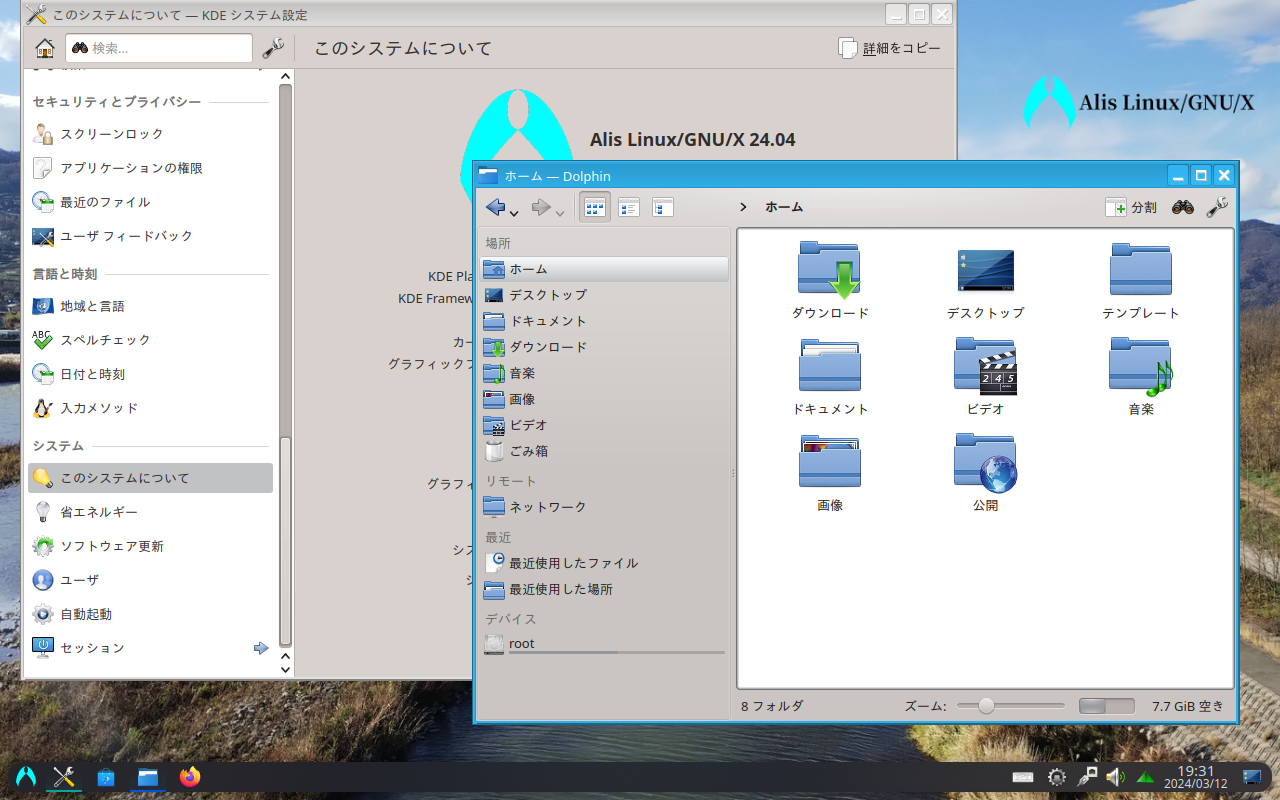Click System Settings sidebar scrollbar down arrow

coord(285,669)
